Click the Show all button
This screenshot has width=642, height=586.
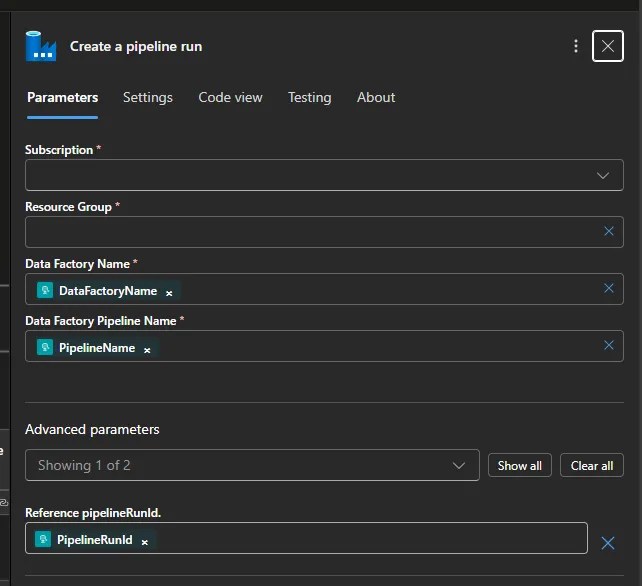click(519, 465)
